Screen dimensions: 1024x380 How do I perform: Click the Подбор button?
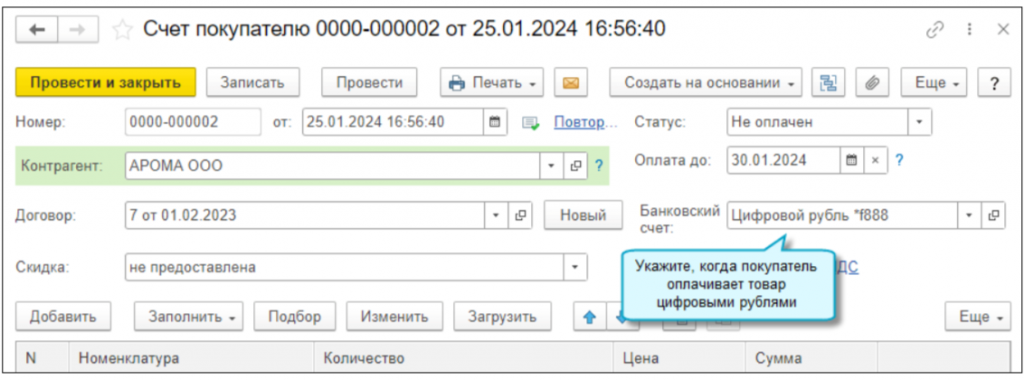[x=295, y=317]
